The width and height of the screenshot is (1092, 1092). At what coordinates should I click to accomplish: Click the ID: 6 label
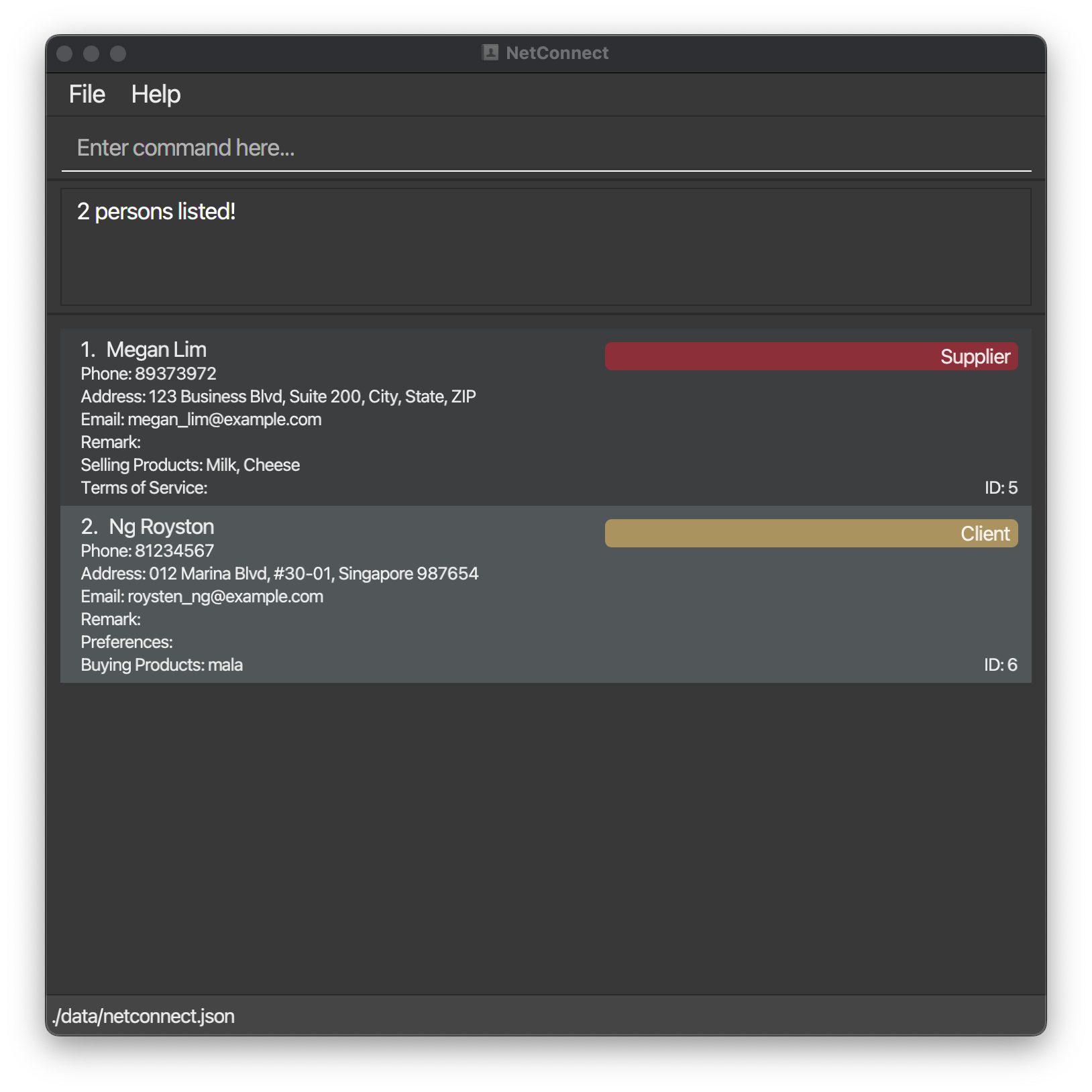pyautogui.click(x=1000, y=665)
